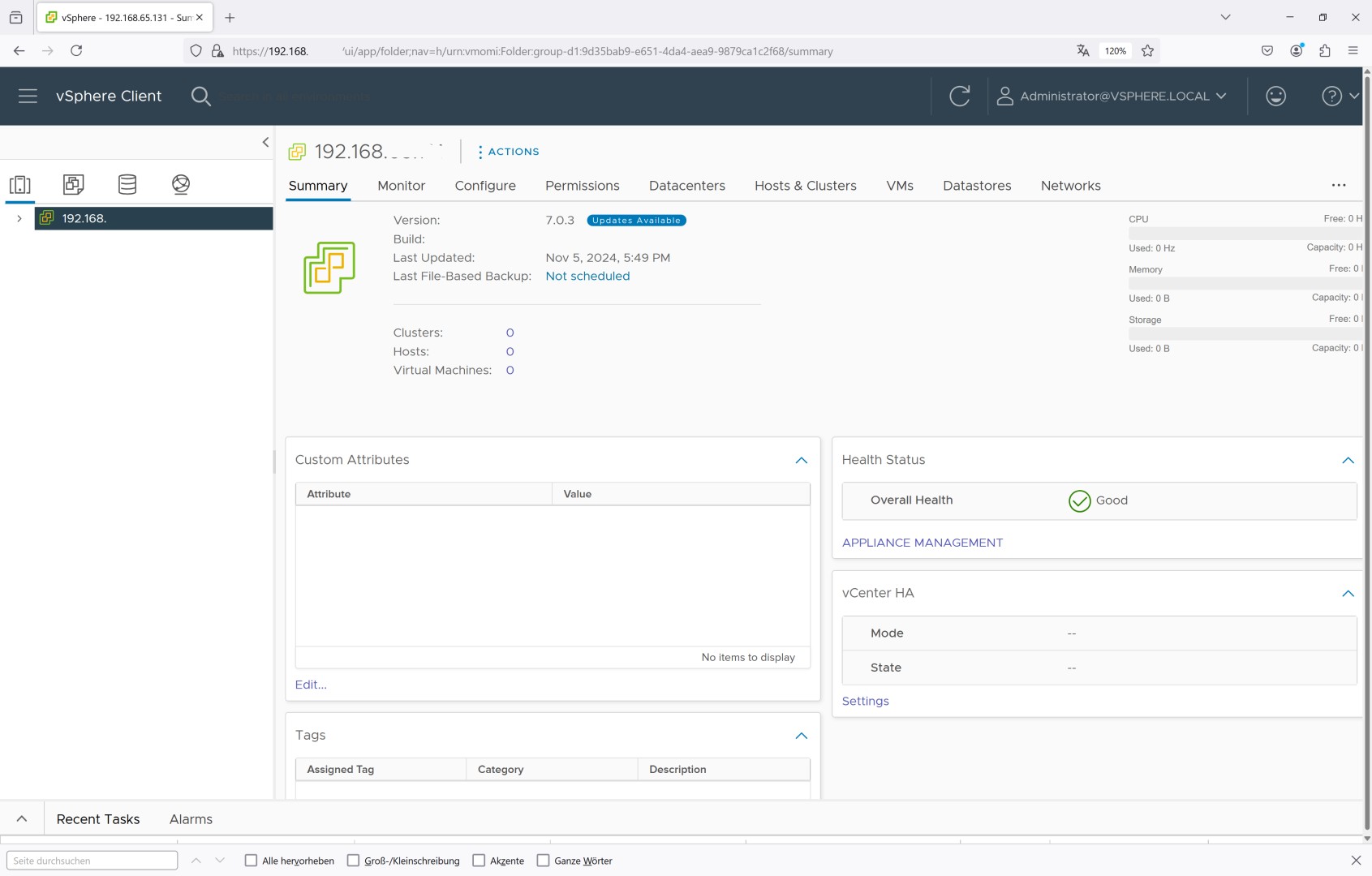
Task: Collapse the Health Status panel
Action: click(x=1348, y=460)
